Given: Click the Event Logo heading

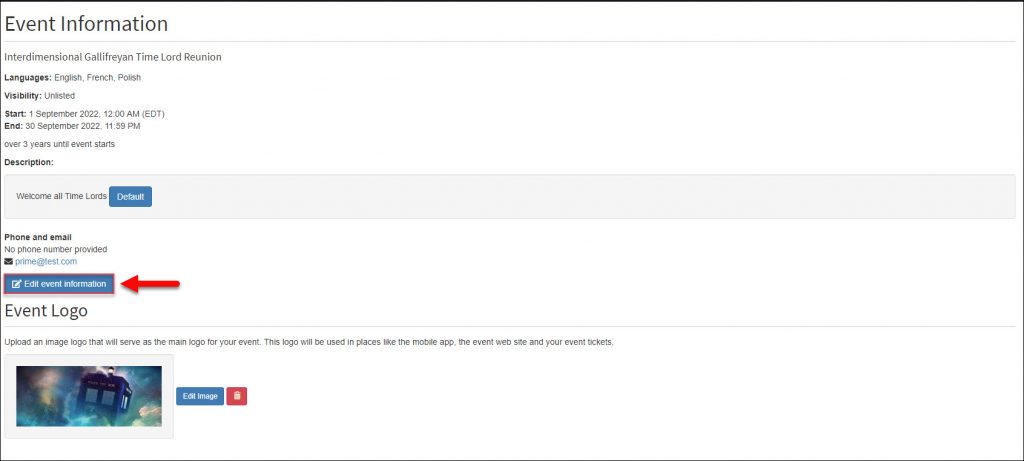Looking at the screenshot, I should coord(46,311).
